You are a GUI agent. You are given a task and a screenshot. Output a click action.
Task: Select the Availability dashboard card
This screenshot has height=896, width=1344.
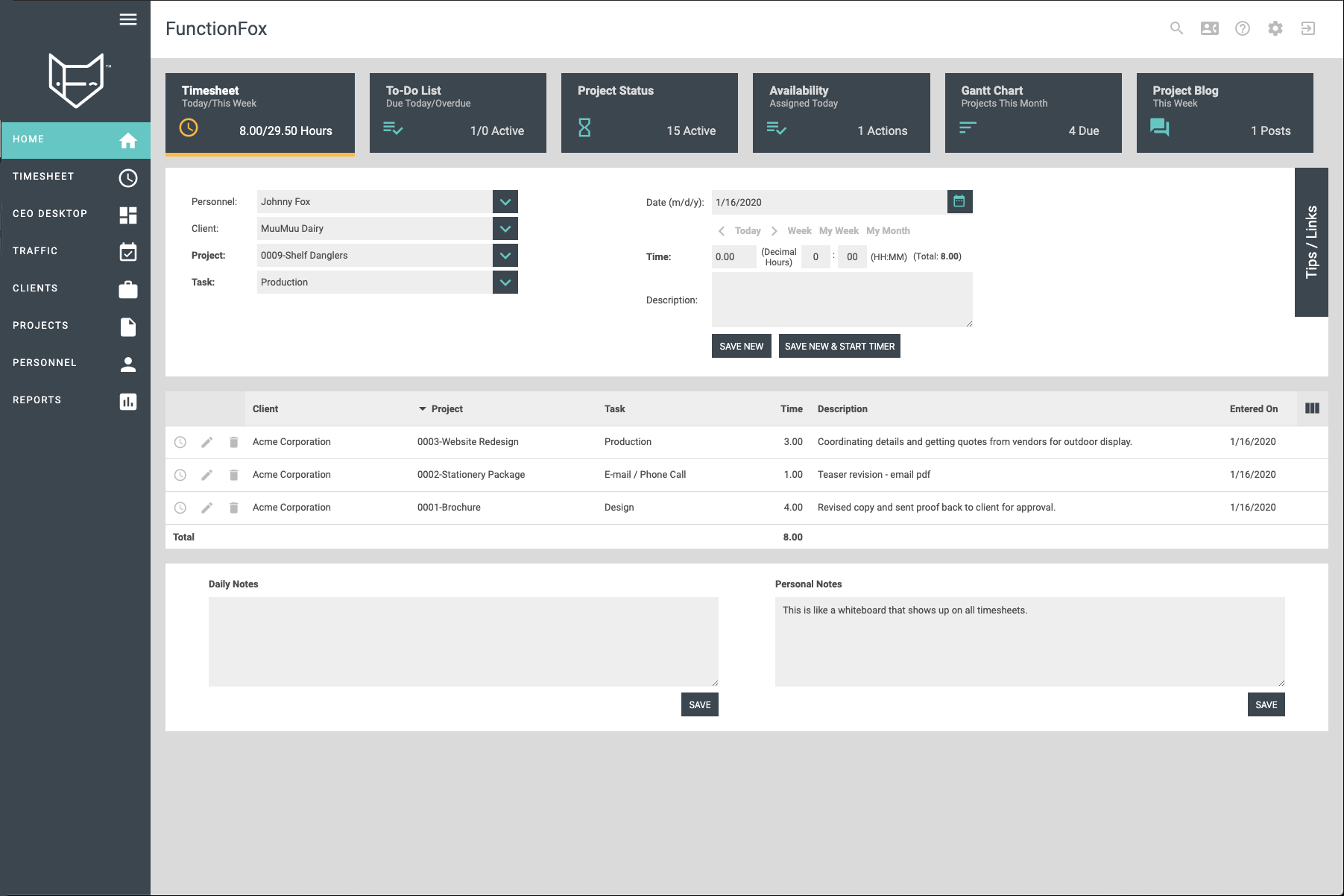coord(842,113)
